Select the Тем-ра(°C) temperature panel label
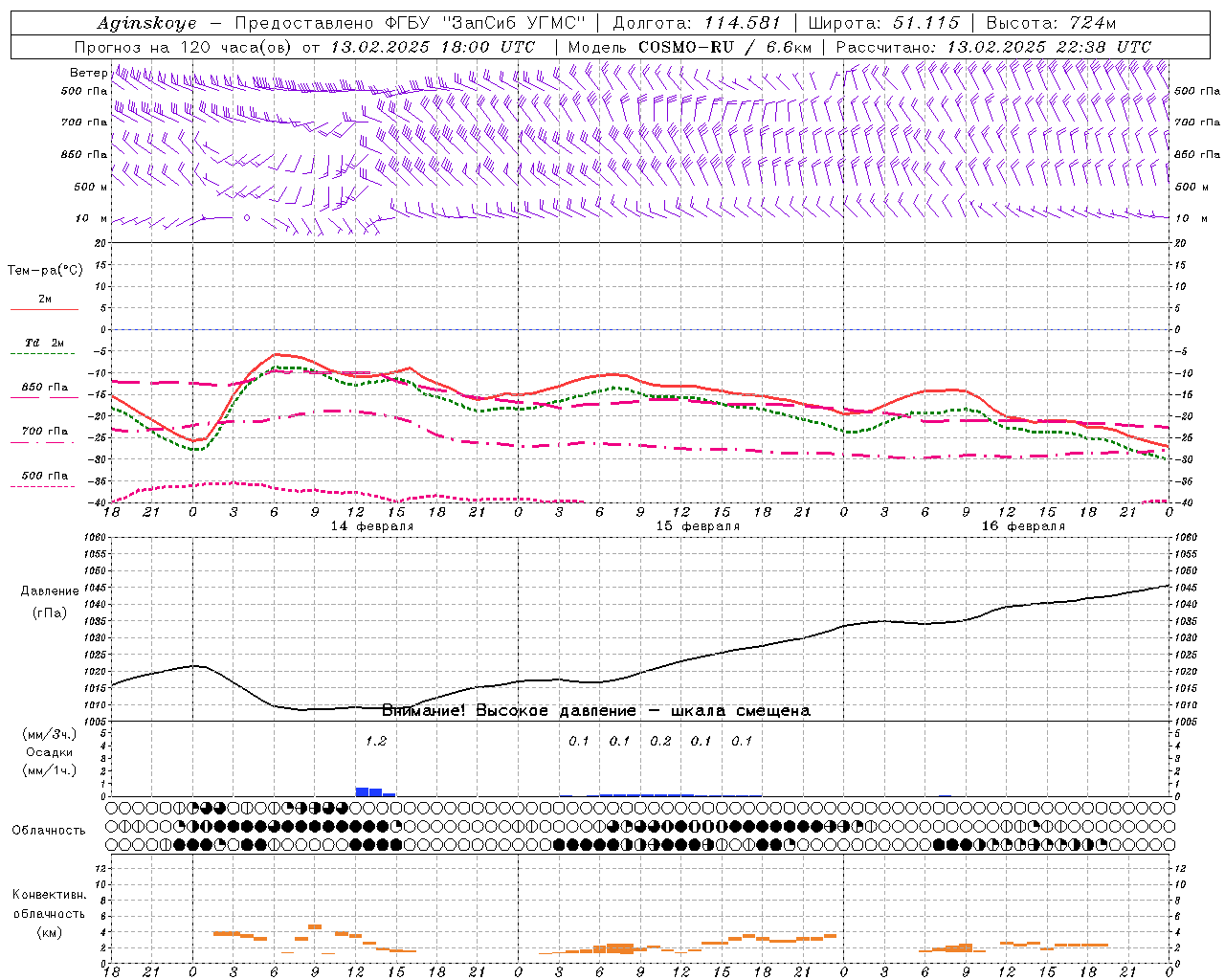 [45, 271]
